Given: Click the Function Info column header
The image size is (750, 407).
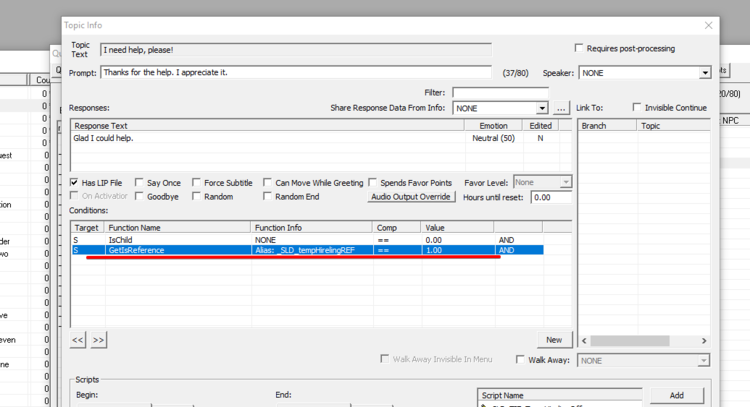Looking at the screenshot, I should (312, 228).
